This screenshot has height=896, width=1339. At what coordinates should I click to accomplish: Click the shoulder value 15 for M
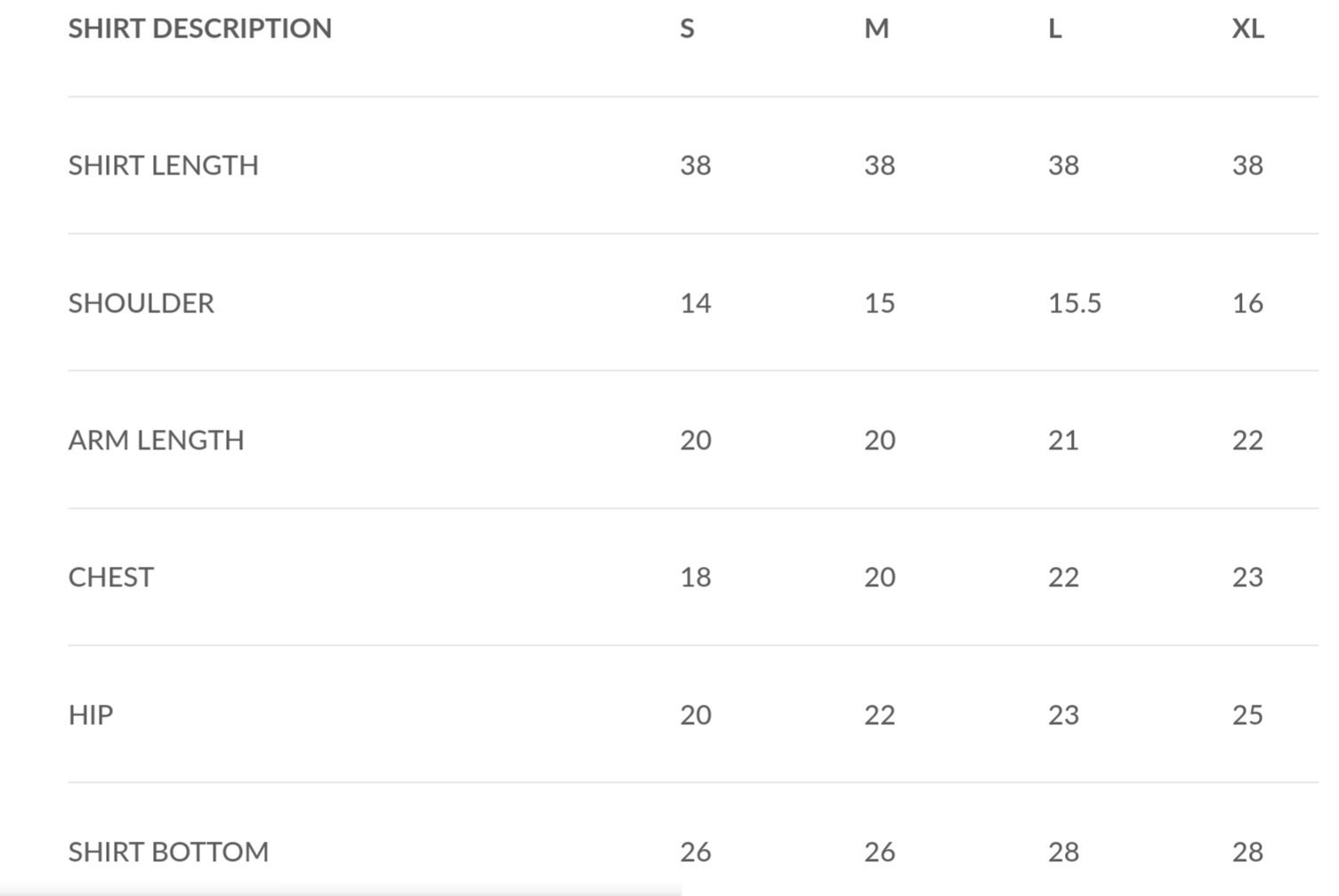(x=880, y=303)
